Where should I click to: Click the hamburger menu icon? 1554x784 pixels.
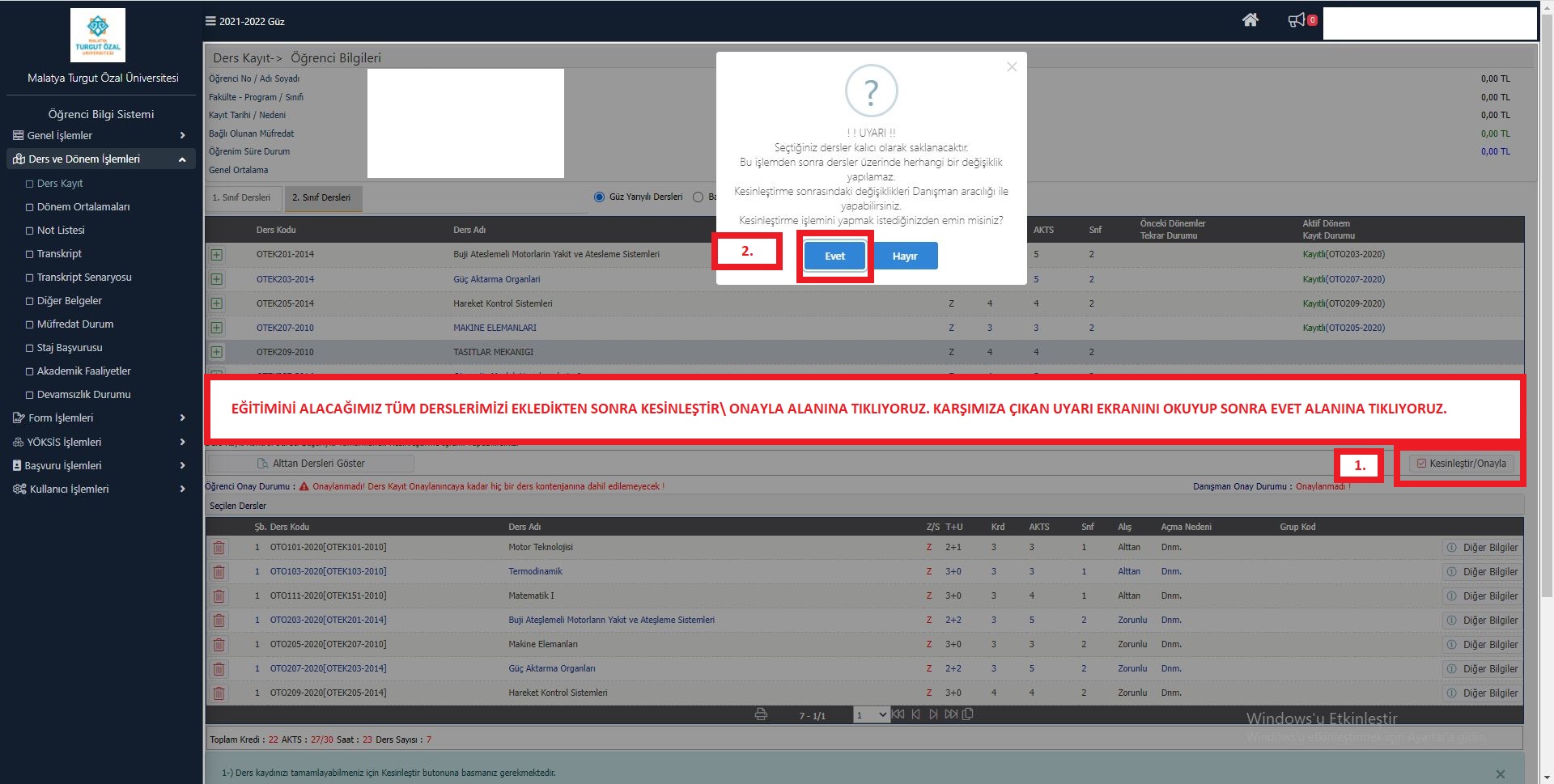(210, 22)
